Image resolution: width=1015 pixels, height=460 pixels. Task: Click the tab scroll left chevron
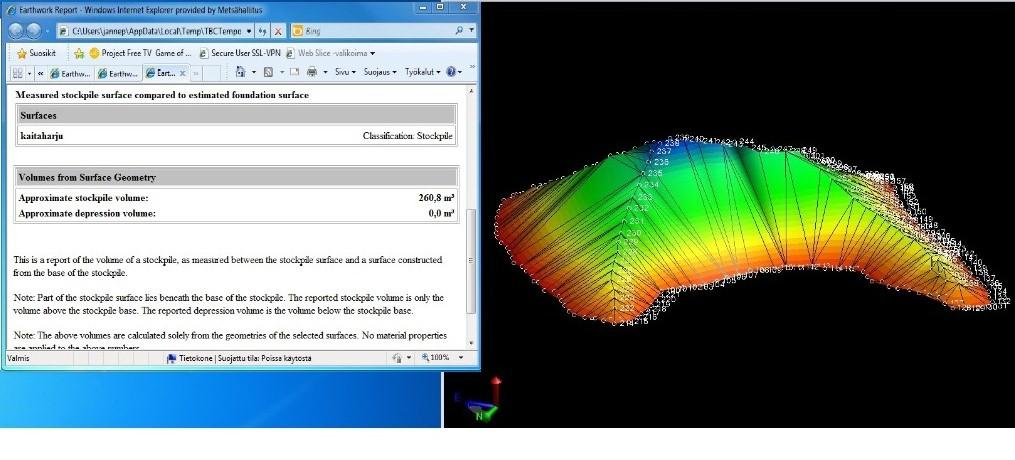click(41, 73)
